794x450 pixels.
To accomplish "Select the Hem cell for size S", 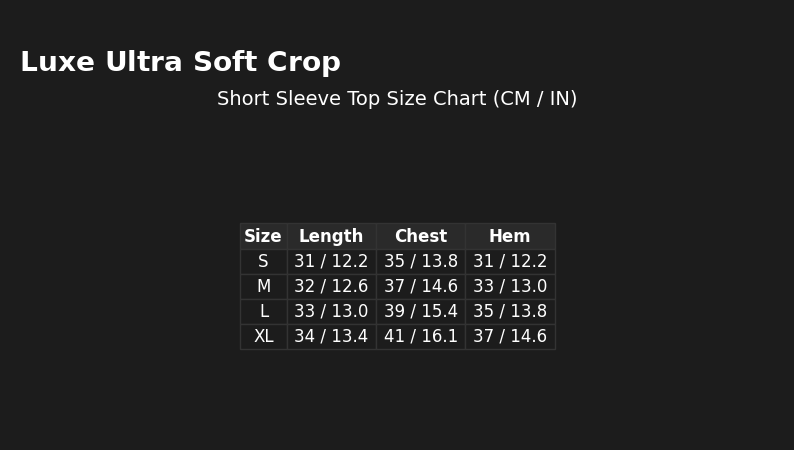I will (x=510, y=262).
